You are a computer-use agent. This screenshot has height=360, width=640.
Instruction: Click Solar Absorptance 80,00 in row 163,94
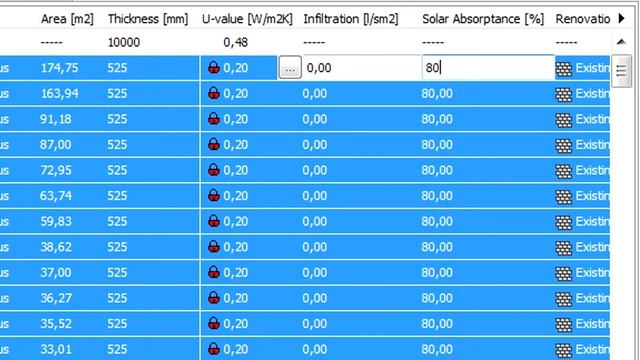point(437,93)
